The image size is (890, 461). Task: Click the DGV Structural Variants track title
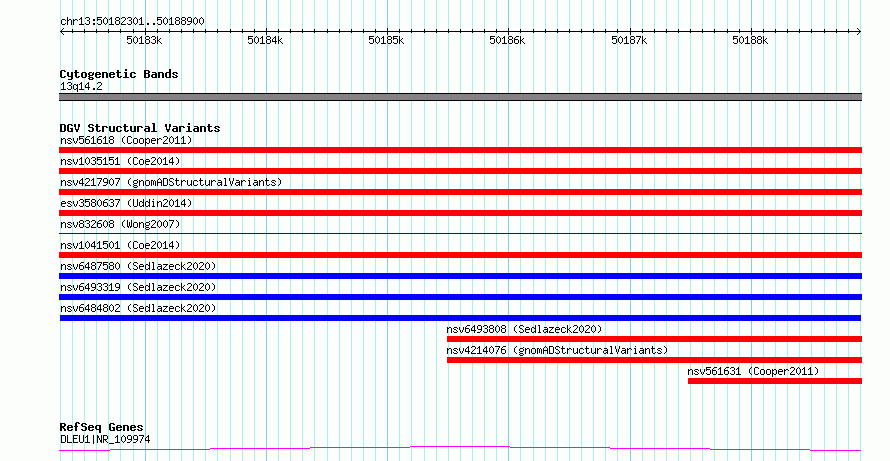tap(140, 128)
